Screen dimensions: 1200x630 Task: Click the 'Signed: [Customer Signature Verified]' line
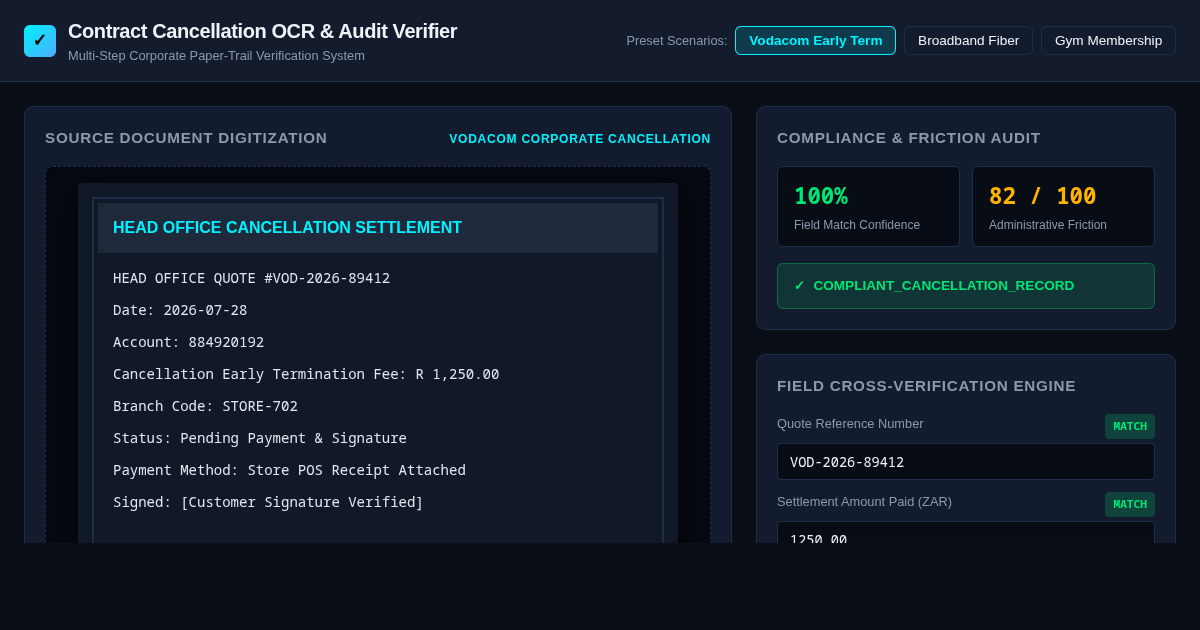[268, 502]
